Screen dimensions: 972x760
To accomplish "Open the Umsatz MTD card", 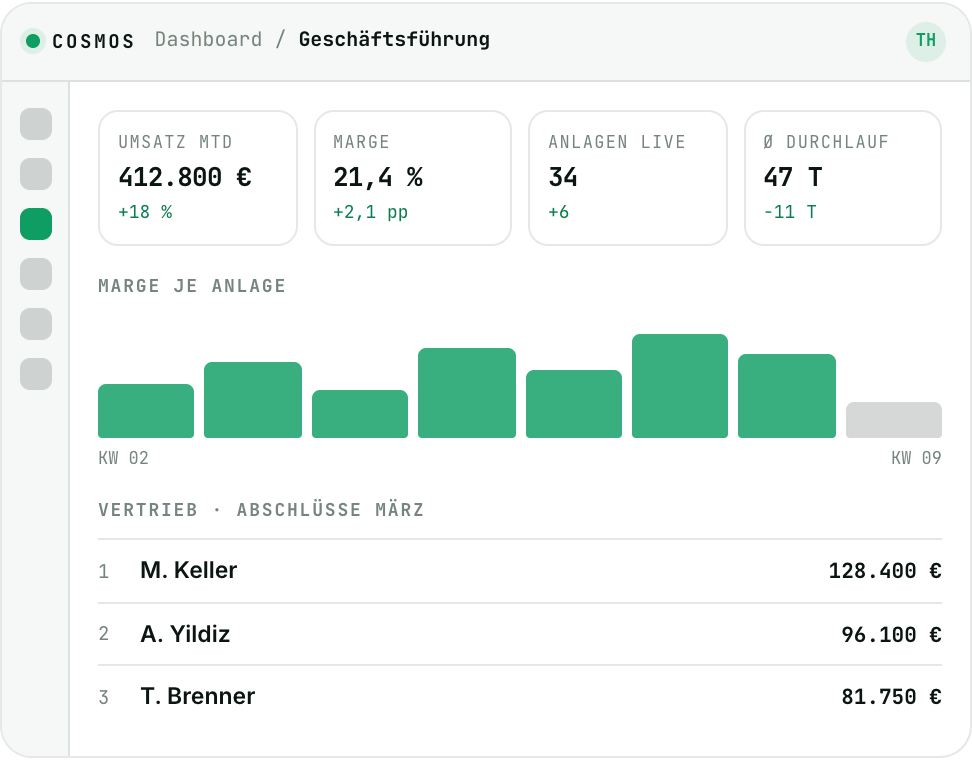I will pos(198,178).
